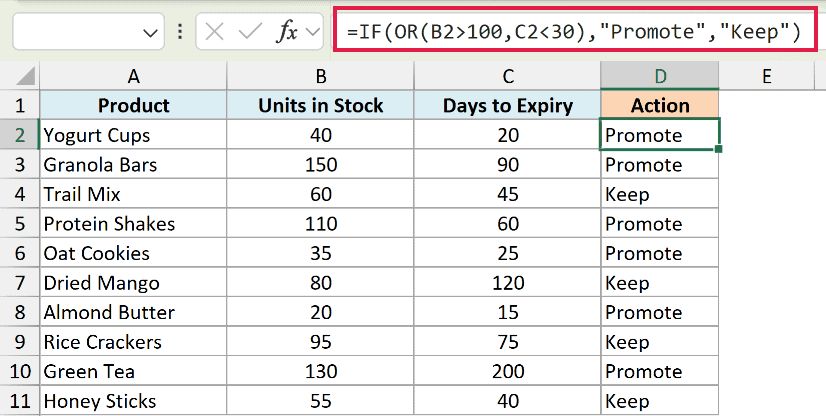This screenshot has height=416, width=826.
Task: Select the Promote cell in Yogurt Cups row
Action: pos(660,135)
